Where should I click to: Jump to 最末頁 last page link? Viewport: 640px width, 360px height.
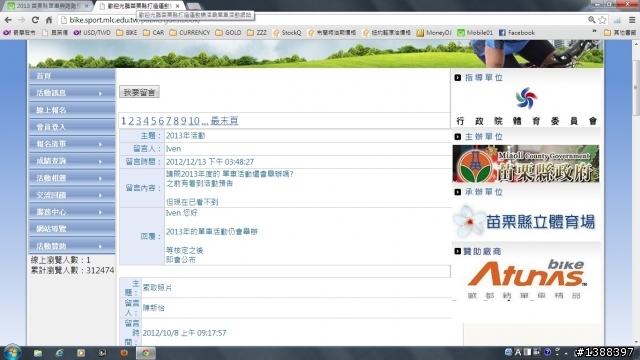click(224, 121)
